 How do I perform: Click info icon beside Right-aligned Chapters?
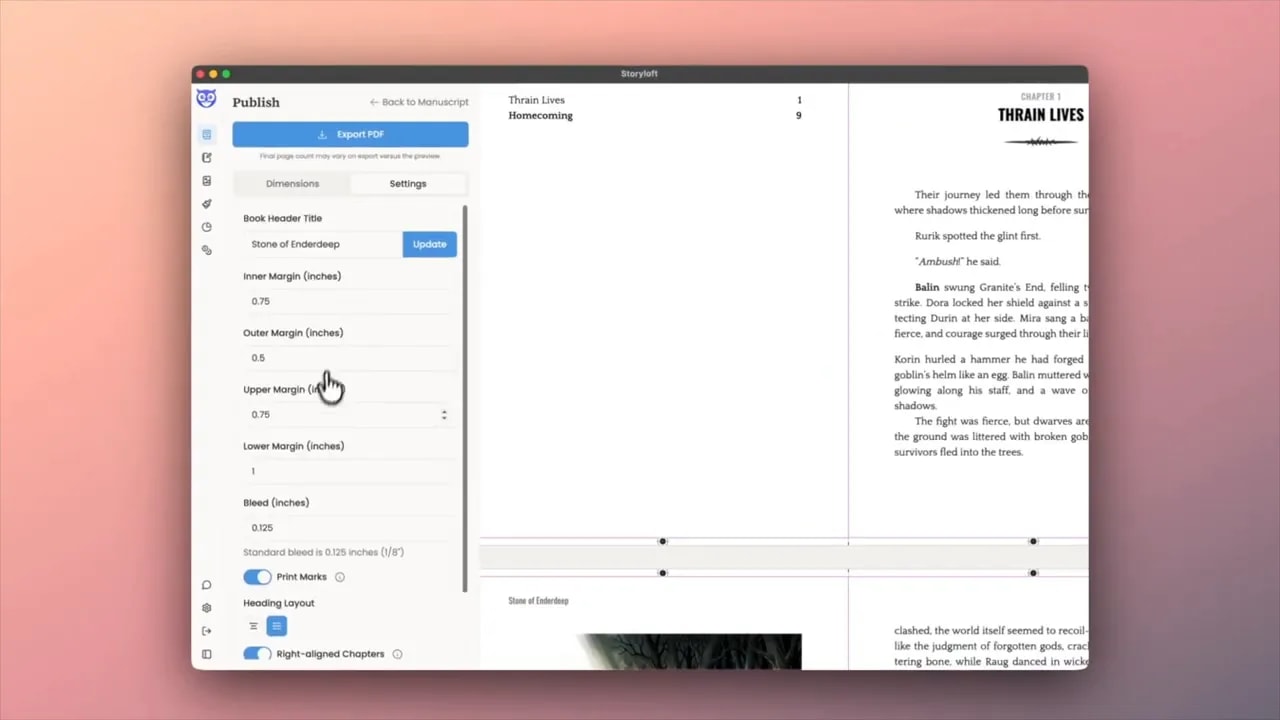pos(397,654)
